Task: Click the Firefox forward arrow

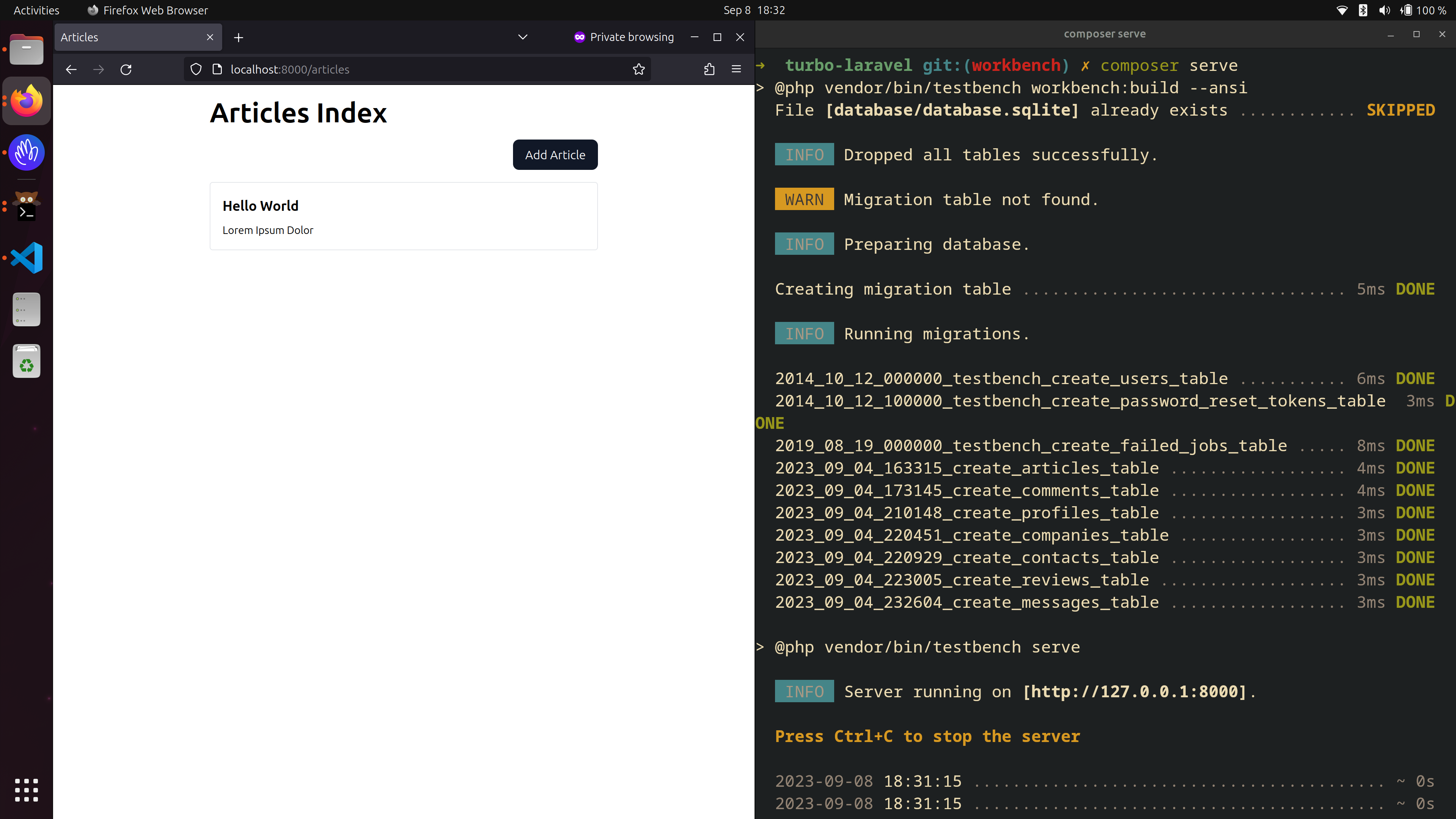Action: click(x=98, y=69)
